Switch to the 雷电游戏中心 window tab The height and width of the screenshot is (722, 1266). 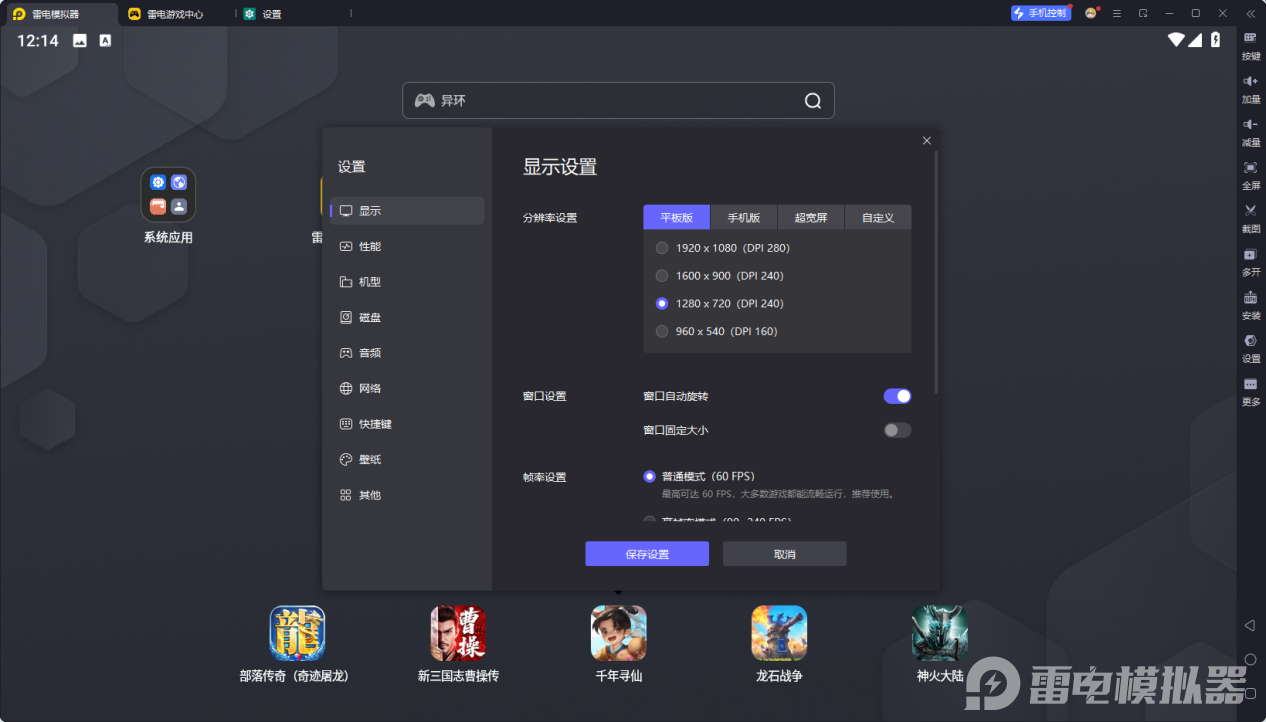(x=176, y=14)
